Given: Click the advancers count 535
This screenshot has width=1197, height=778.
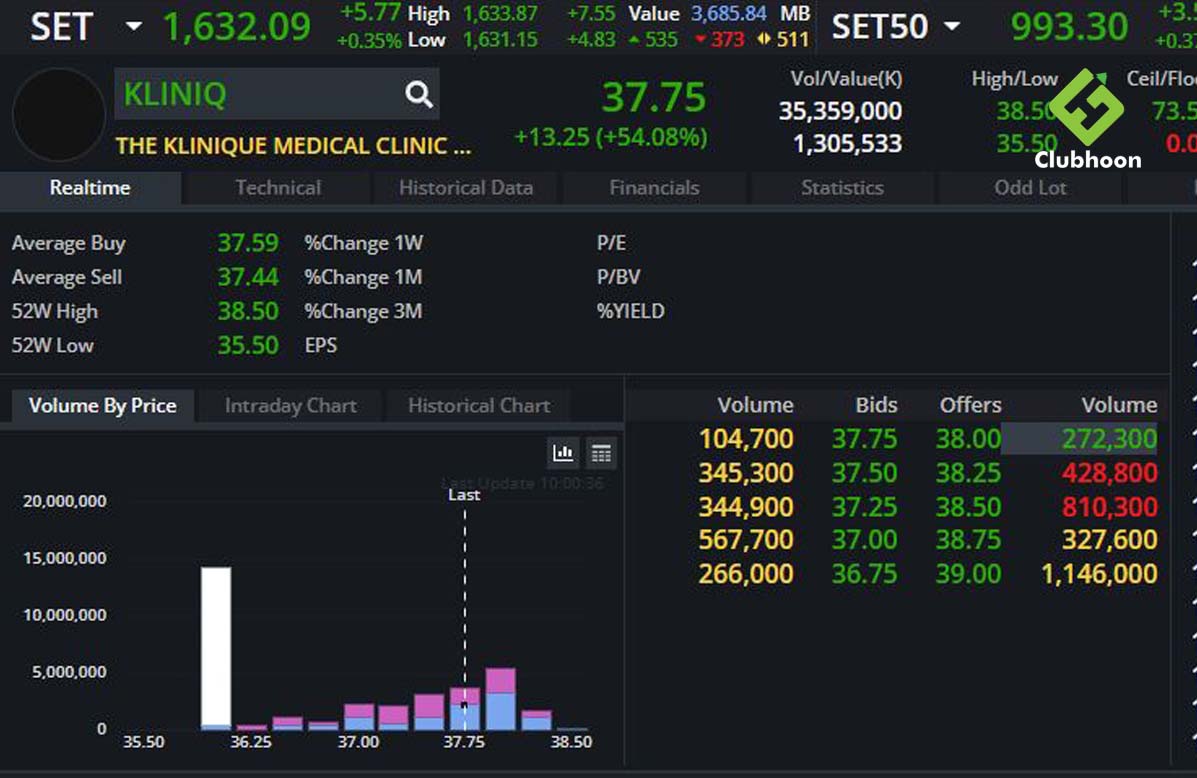Looking at the screenshot, I should pyautogui.click(x=661, y=40).
